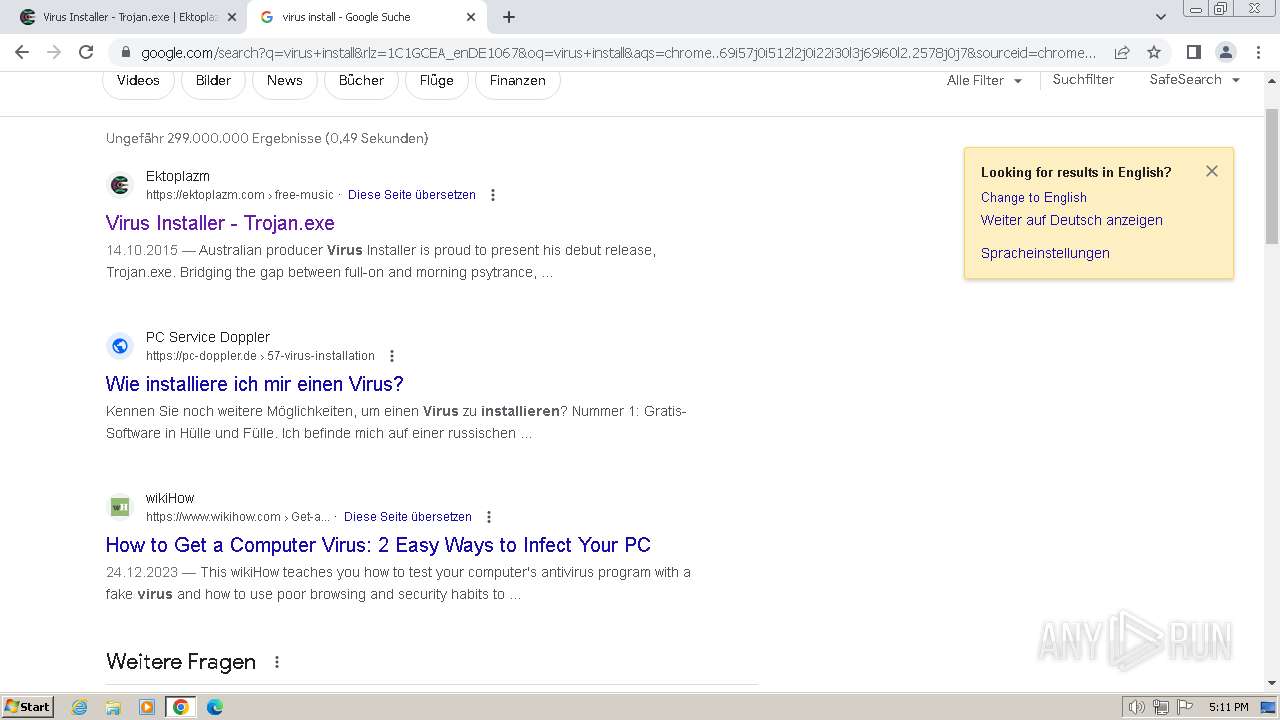Close the English results prompt
The width and height of the screenshot is (1280, 720).
(1212, 171)
